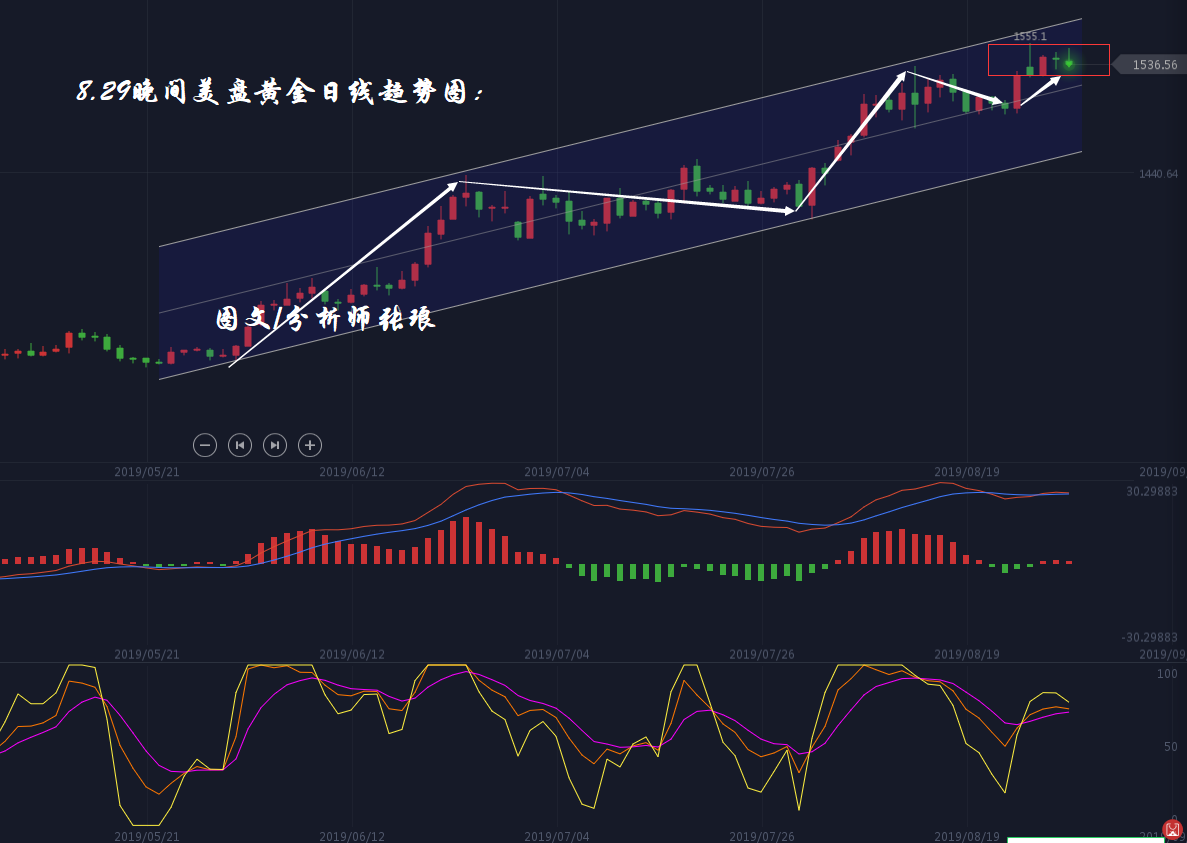Image resolution: width=1187 pixels, height=843 pixels.
Task: Click the analyst watermark text 图文/分析师张琅
Action: click(325, 319)
